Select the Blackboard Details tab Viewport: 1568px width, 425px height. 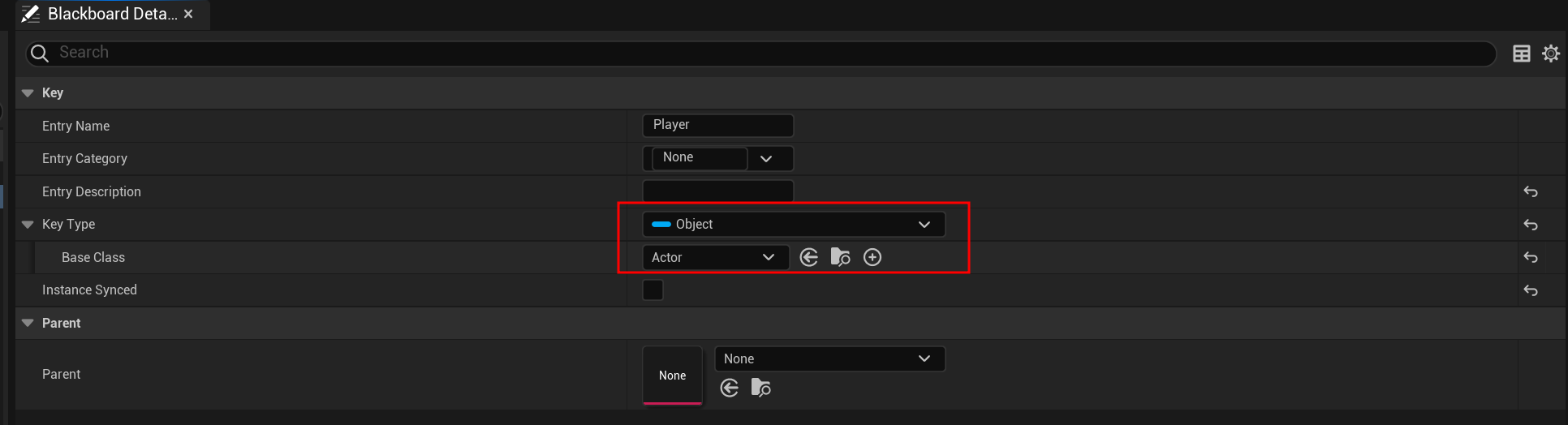tap(112, 14)
